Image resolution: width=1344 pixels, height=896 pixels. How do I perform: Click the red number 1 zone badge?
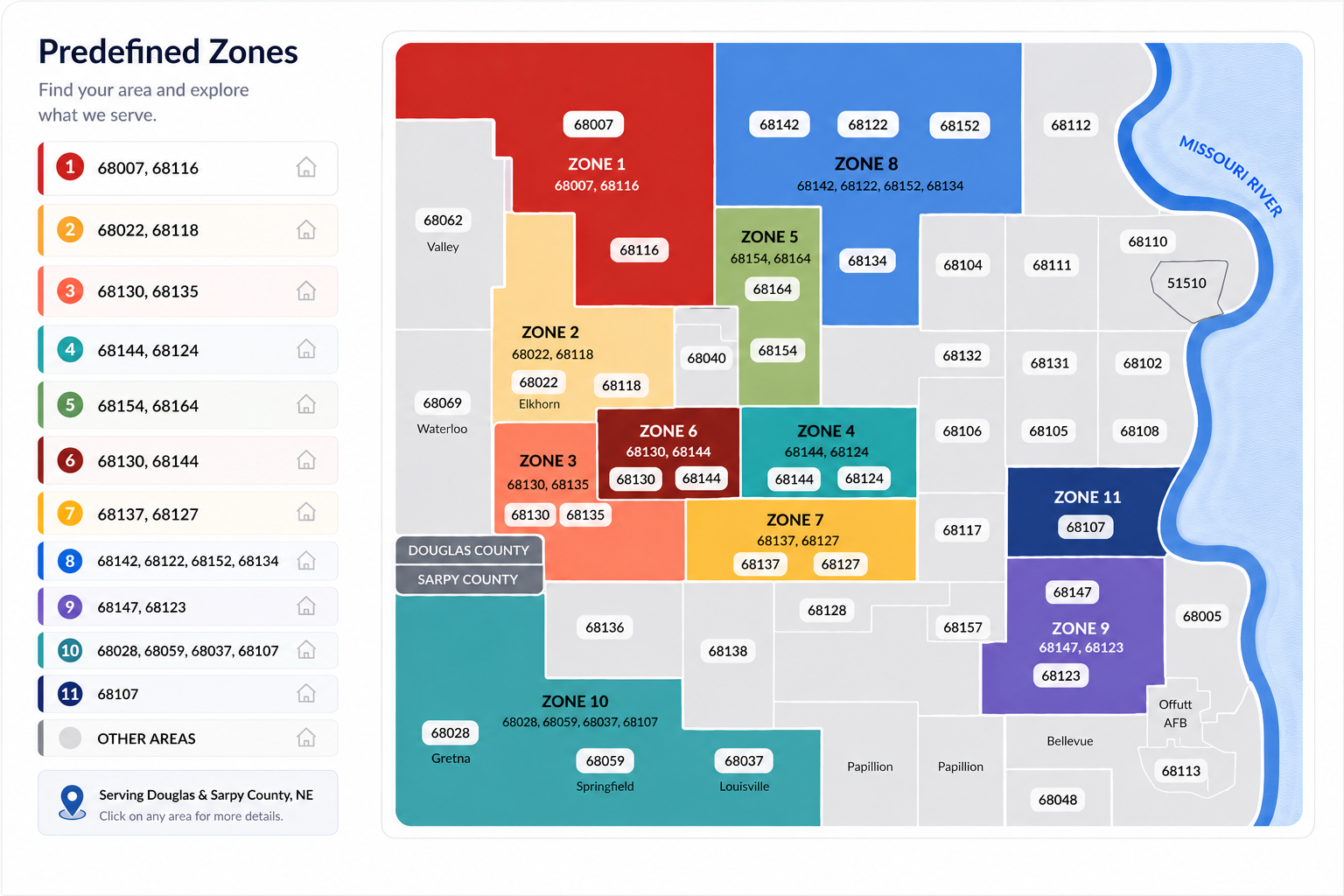pos(70,166)
